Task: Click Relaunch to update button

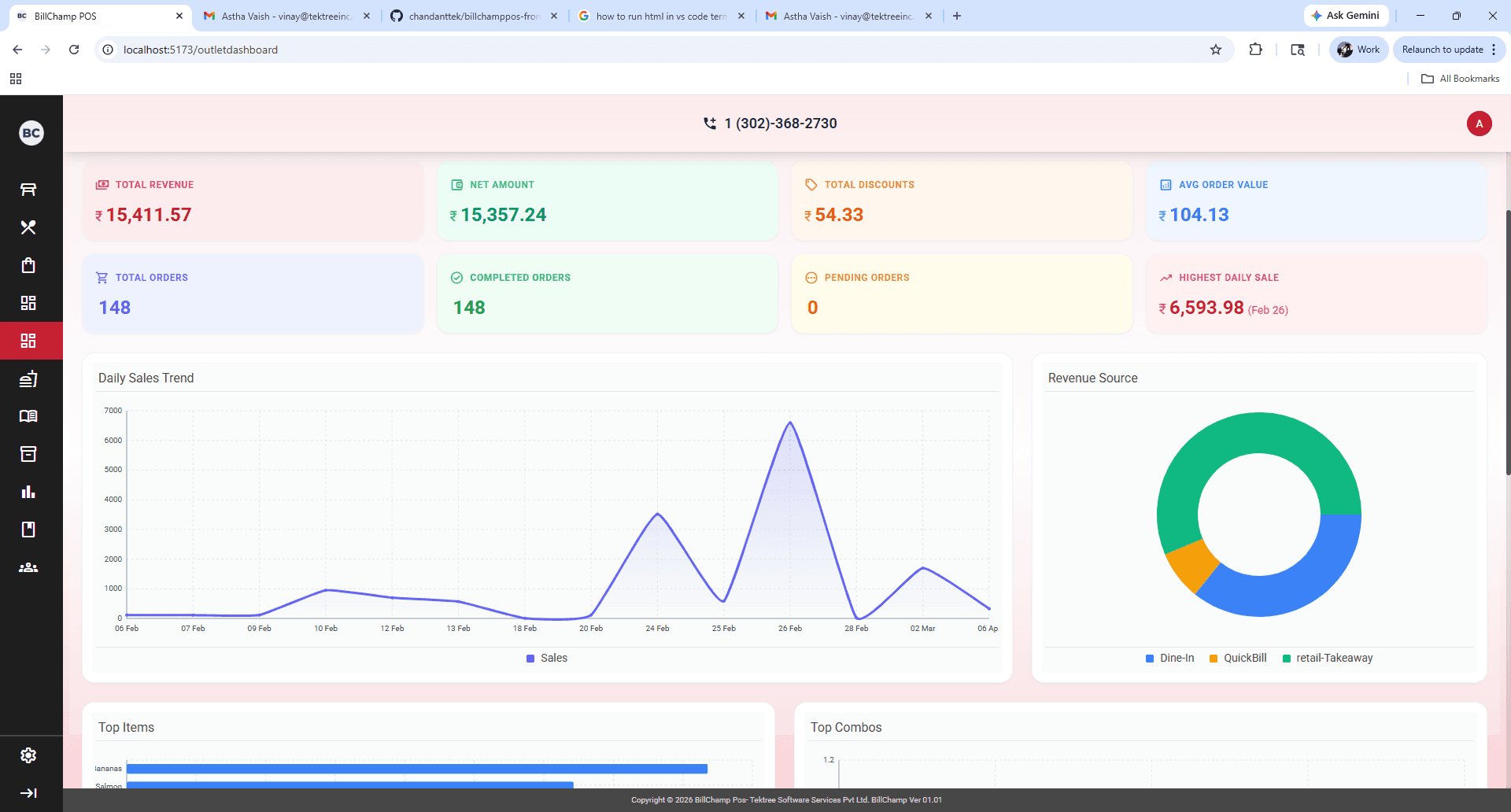Action: 1449,50
